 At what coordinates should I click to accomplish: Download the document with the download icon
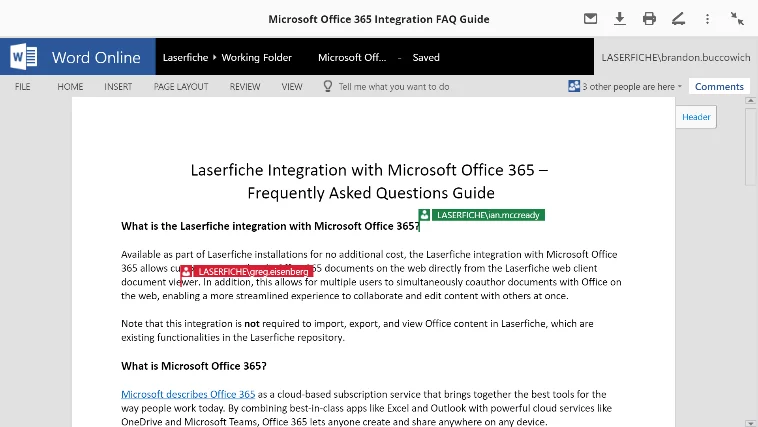click(619, 19)
